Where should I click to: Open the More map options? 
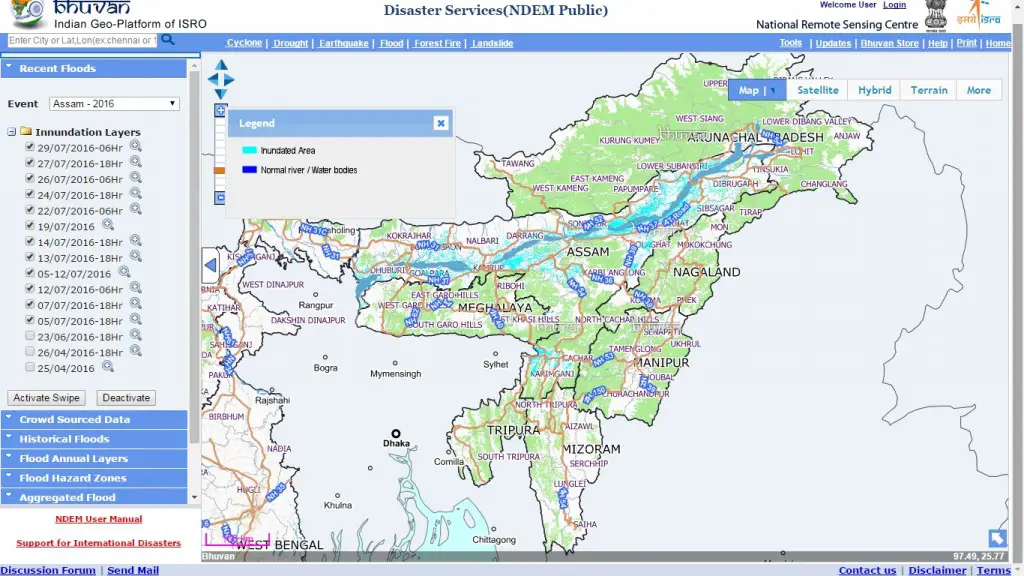[x=978, y=90]
